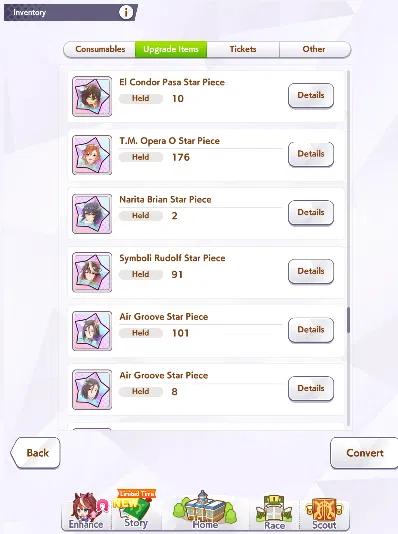Click the Back button
This screenshot has width=398, height=534.
click(35, 453)
